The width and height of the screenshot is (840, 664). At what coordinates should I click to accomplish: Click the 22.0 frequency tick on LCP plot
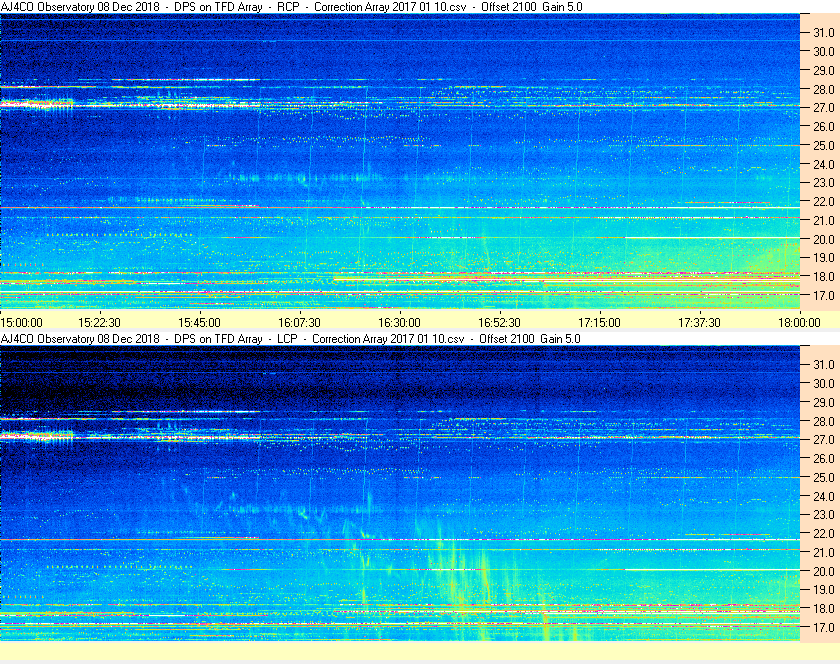point(824,534)
